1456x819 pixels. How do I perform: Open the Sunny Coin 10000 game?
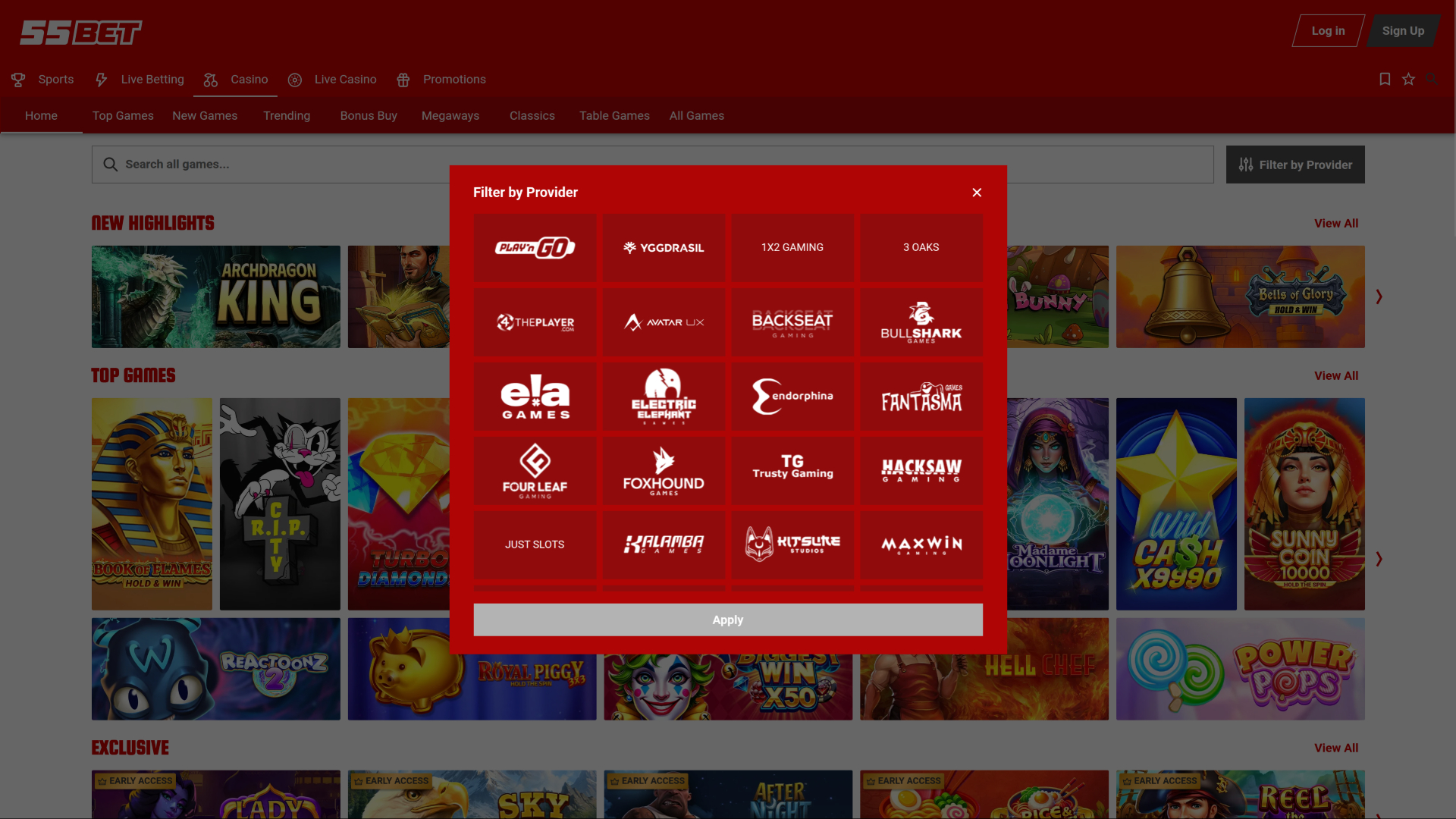pos(1304,504)
